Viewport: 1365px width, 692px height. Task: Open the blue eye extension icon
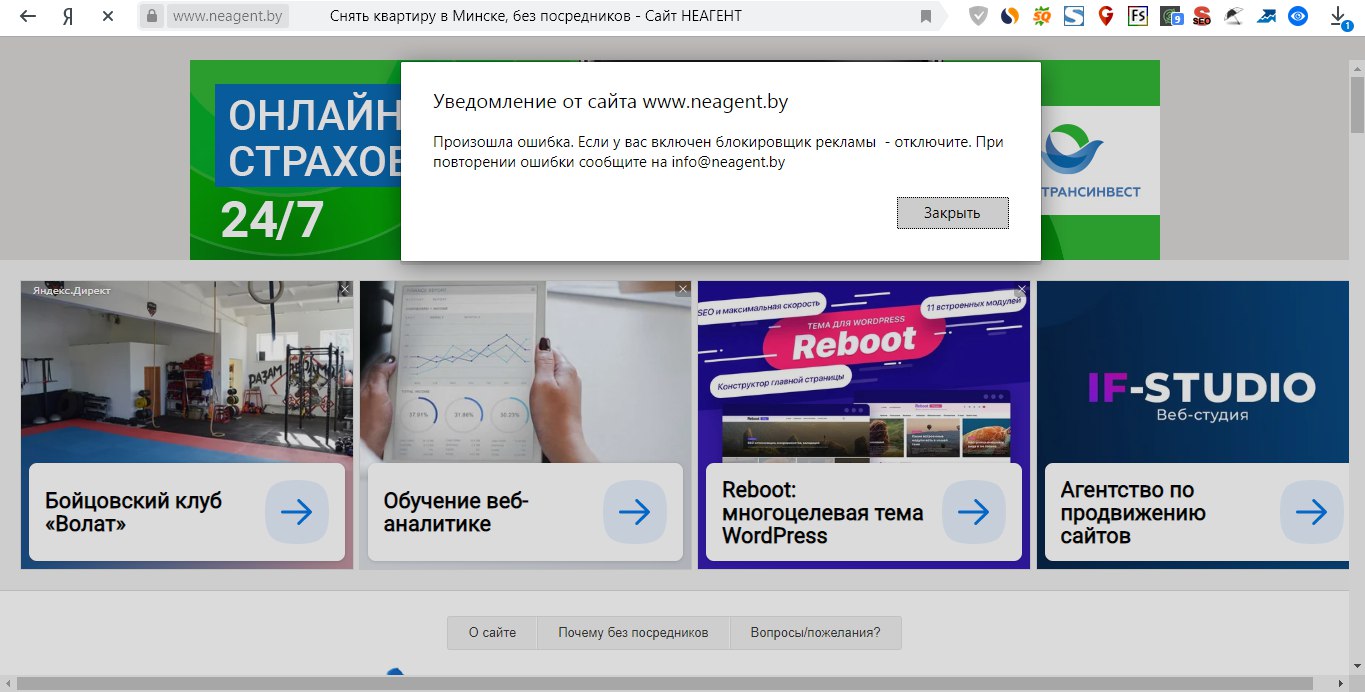pos(1298,16)
